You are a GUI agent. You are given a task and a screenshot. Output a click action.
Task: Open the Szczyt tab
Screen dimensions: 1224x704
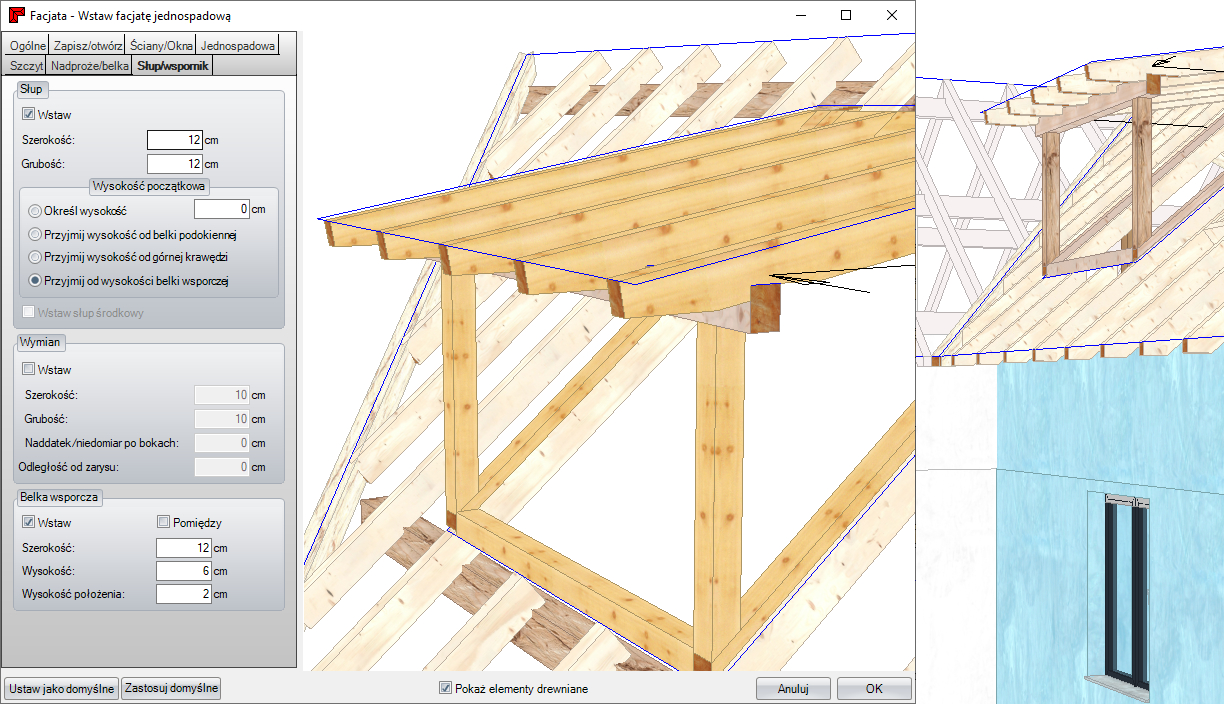click(x=25, y=66)
